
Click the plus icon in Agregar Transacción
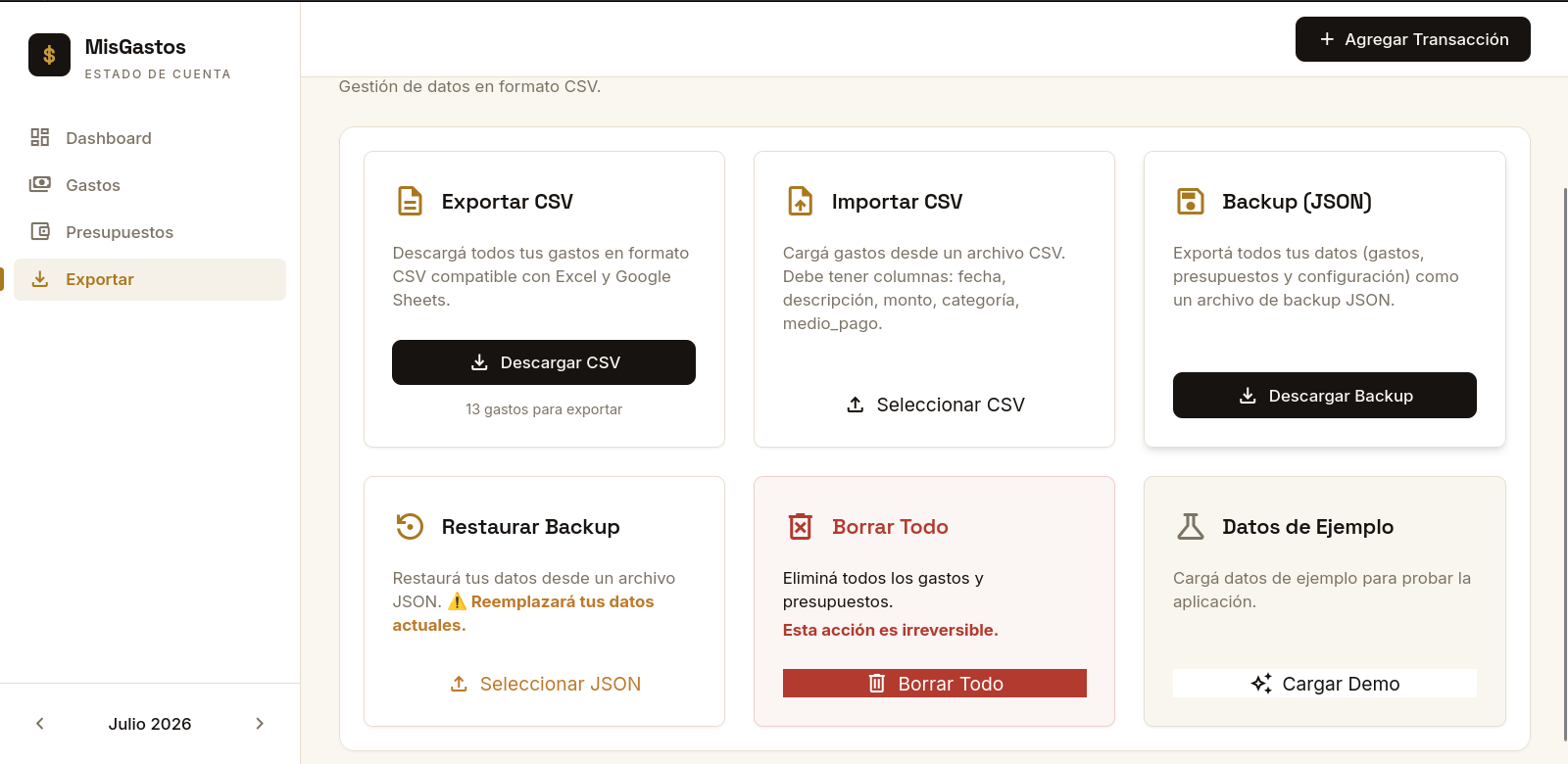point(1327,39)
